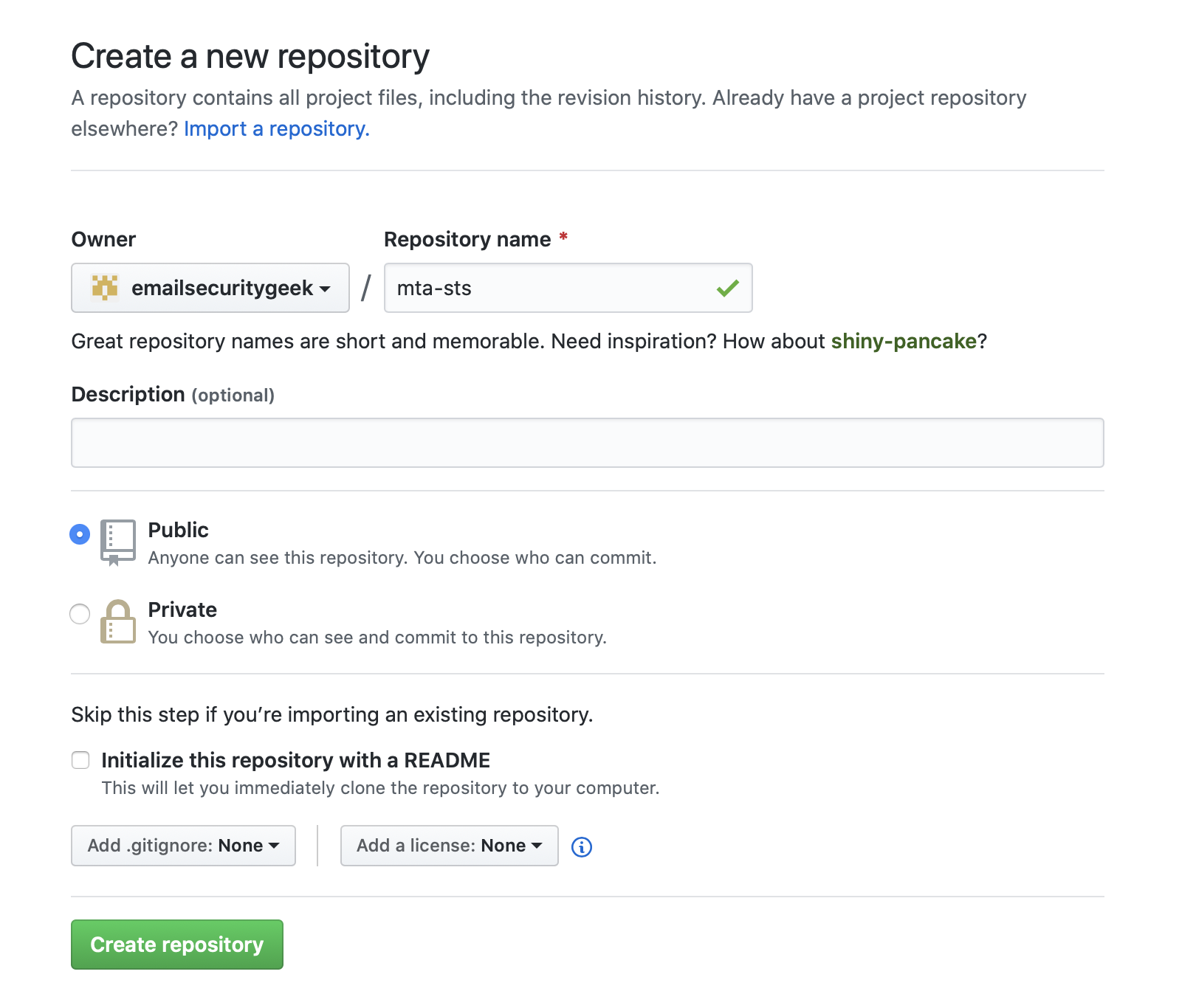Click 'Skip this step if you're importing' text

tap(332, 715)
